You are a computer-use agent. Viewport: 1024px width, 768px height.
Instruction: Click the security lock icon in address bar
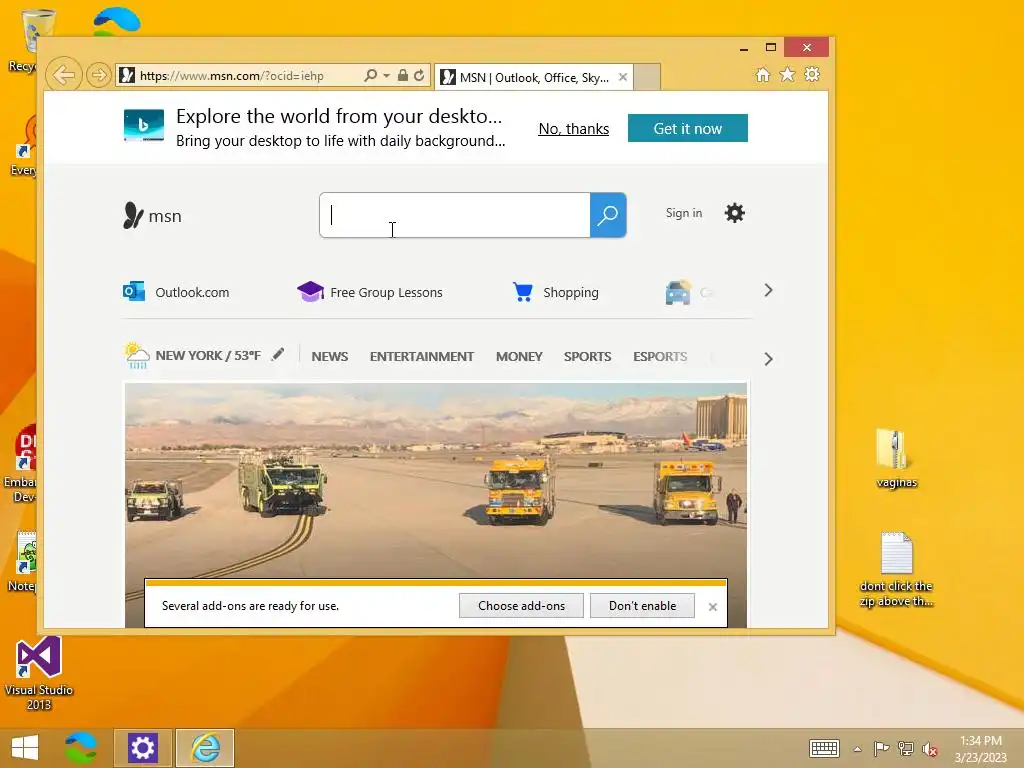pyautogui.click(x=403, y=76)
